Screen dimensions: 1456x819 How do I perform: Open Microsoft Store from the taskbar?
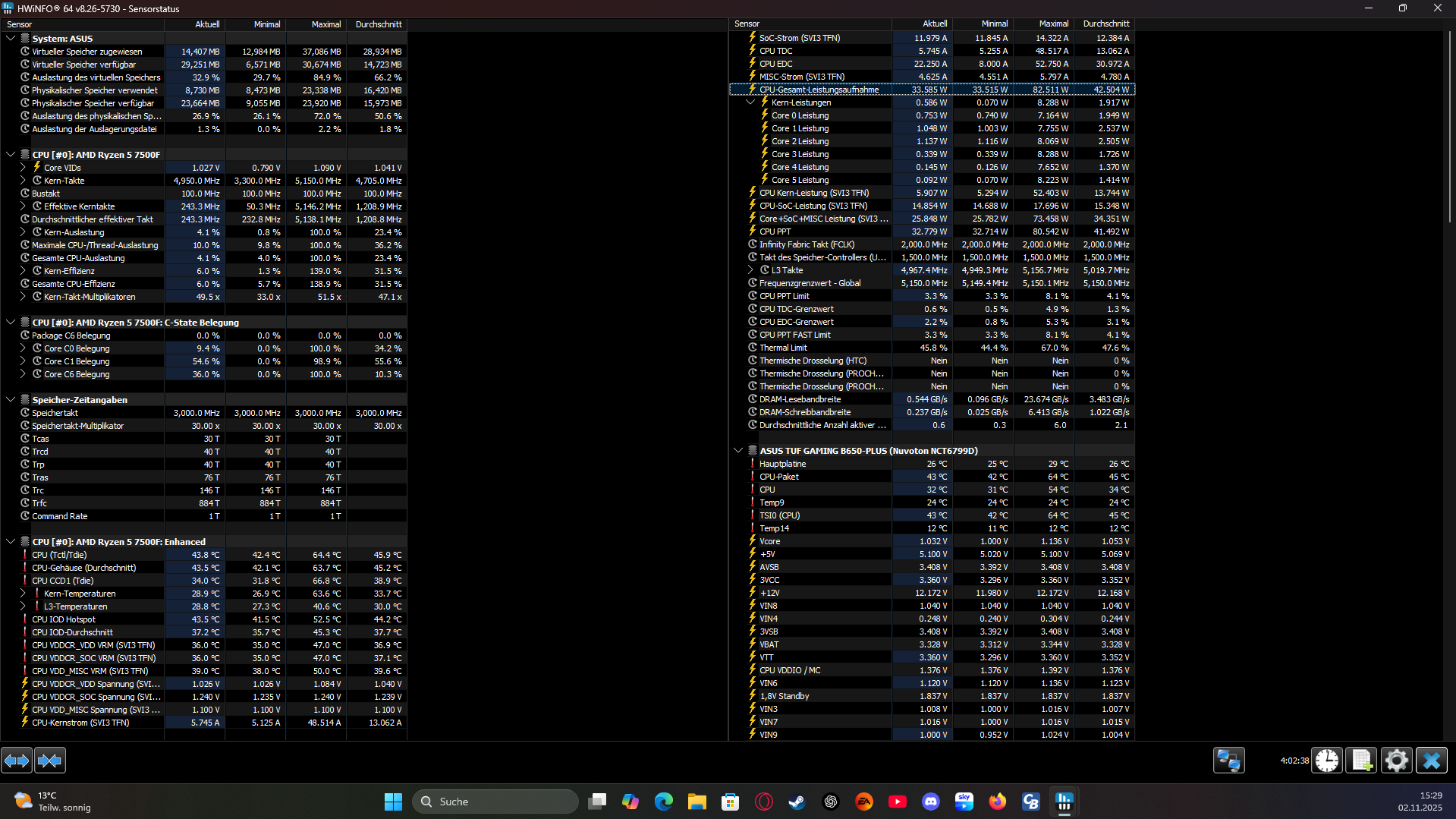click(x=731, y=802)
